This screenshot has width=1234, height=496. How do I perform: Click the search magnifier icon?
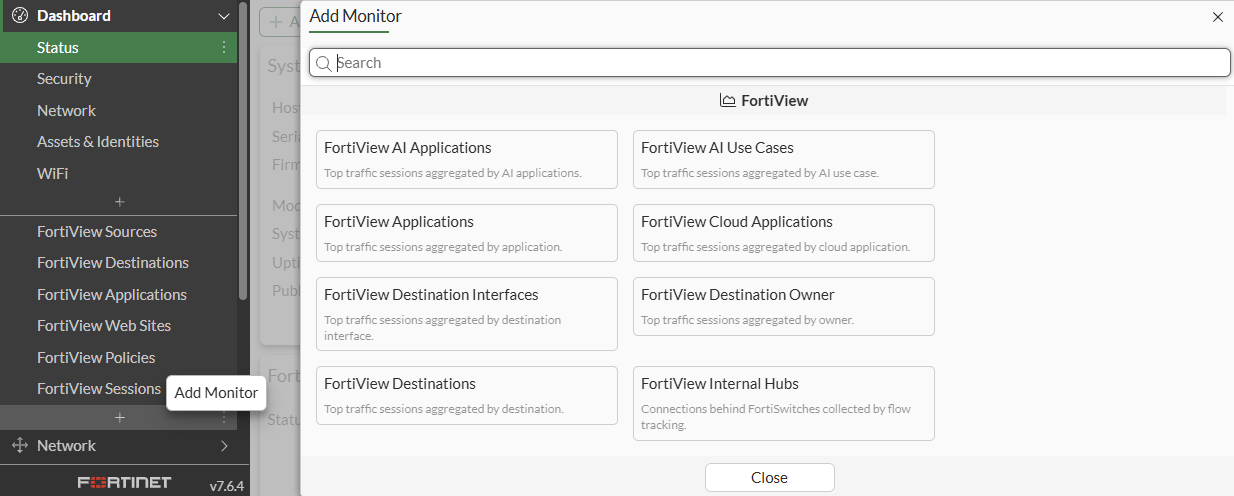coord(323,63)
